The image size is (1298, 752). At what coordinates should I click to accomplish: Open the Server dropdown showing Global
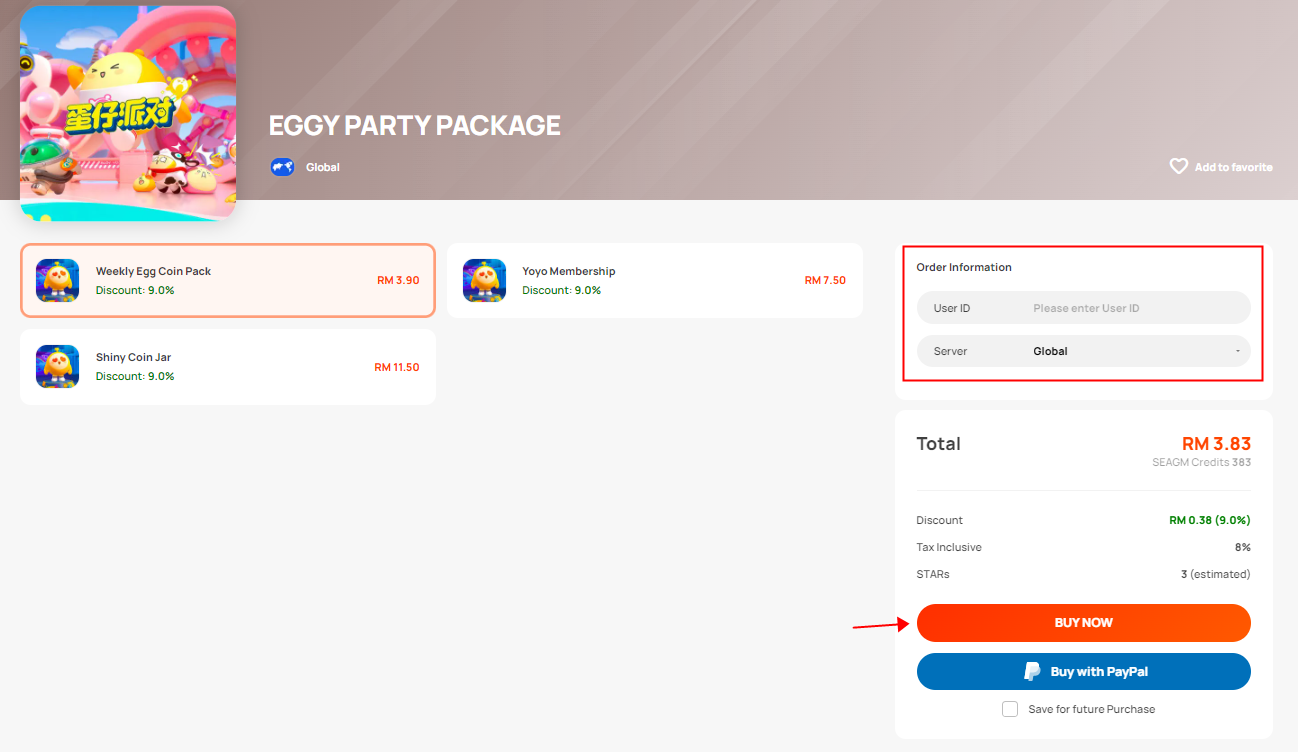pos(1084,351)
